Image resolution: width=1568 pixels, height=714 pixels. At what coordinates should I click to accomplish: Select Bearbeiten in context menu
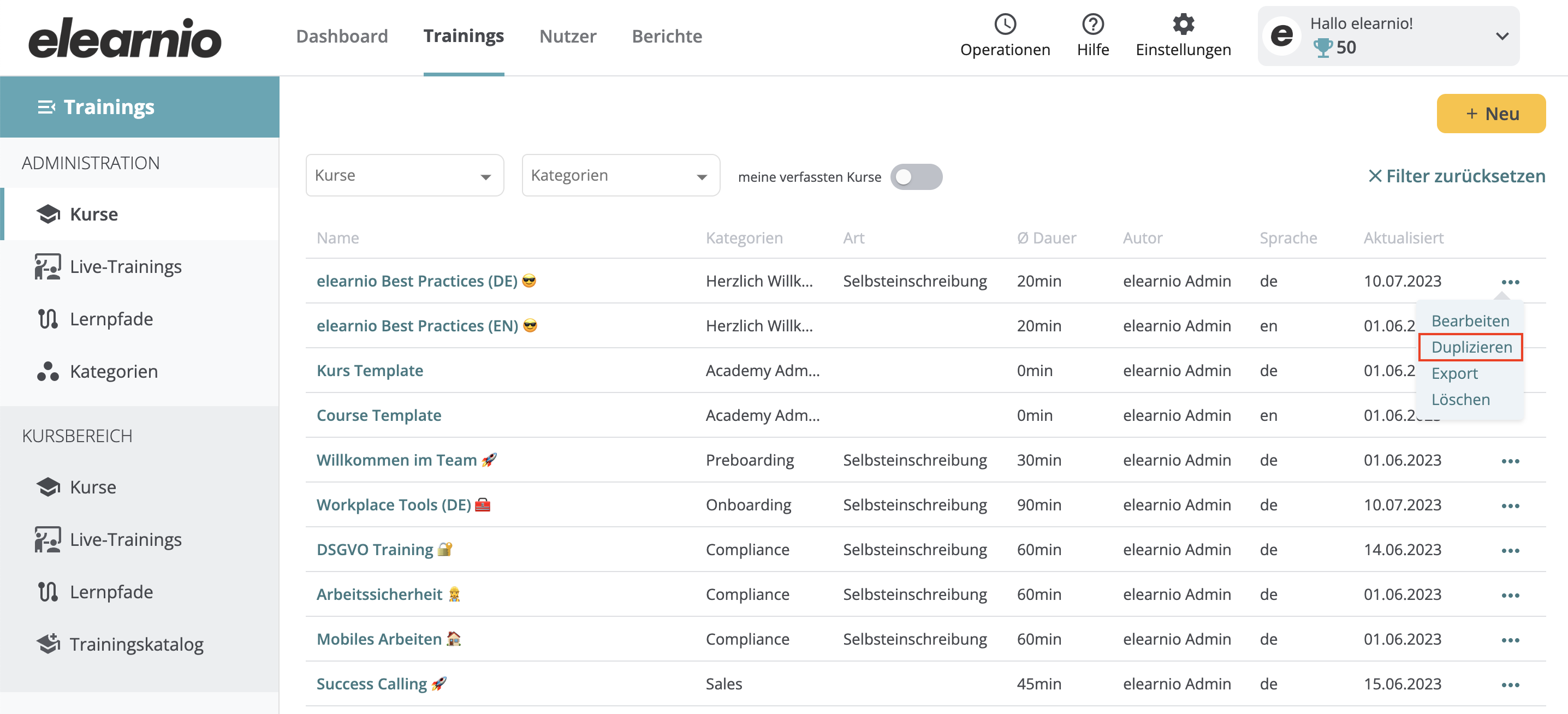(x=1470, y=321)
